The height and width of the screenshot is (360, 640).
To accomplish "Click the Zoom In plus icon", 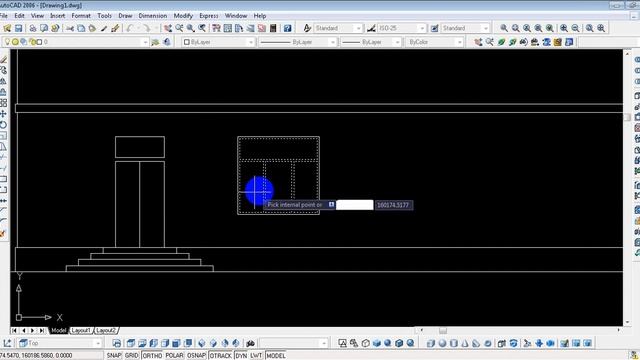I will (x=564, y=28).
